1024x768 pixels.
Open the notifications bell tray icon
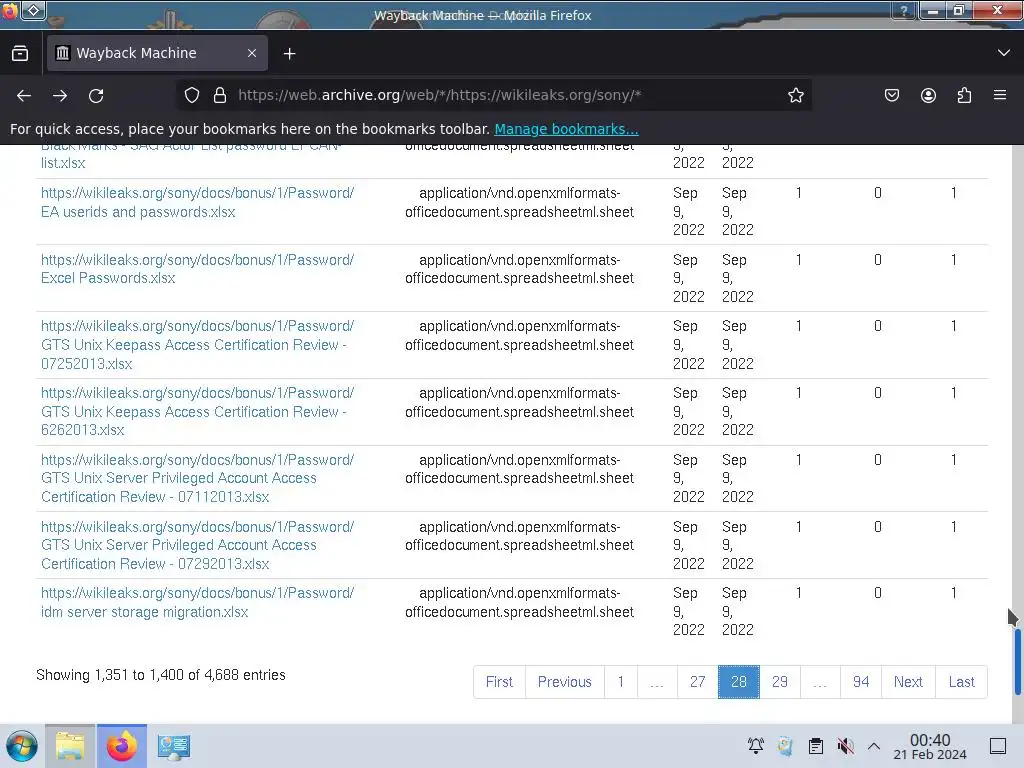[x=756, y=746]
